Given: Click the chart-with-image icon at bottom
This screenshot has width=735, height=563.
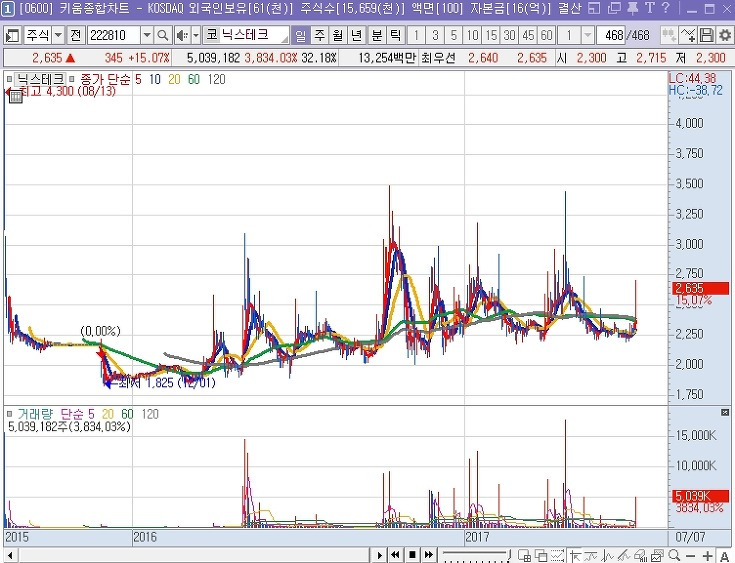Looking at the screenshot, I should pos(658,556).
